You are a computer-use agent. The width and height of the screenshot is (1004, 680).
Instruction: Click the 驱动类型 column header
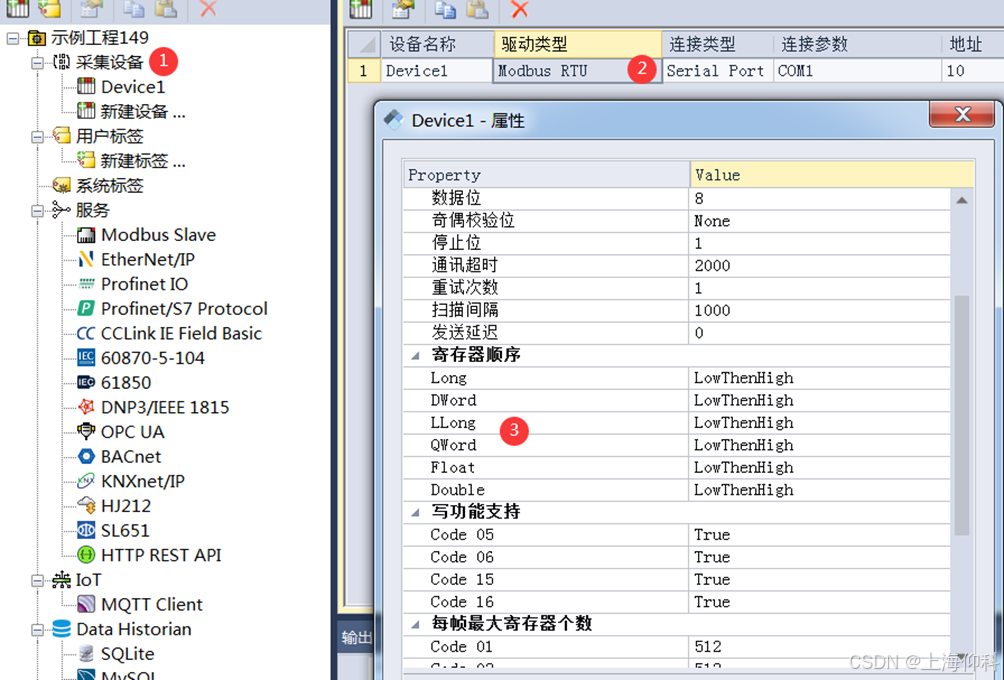click(578, 44)
